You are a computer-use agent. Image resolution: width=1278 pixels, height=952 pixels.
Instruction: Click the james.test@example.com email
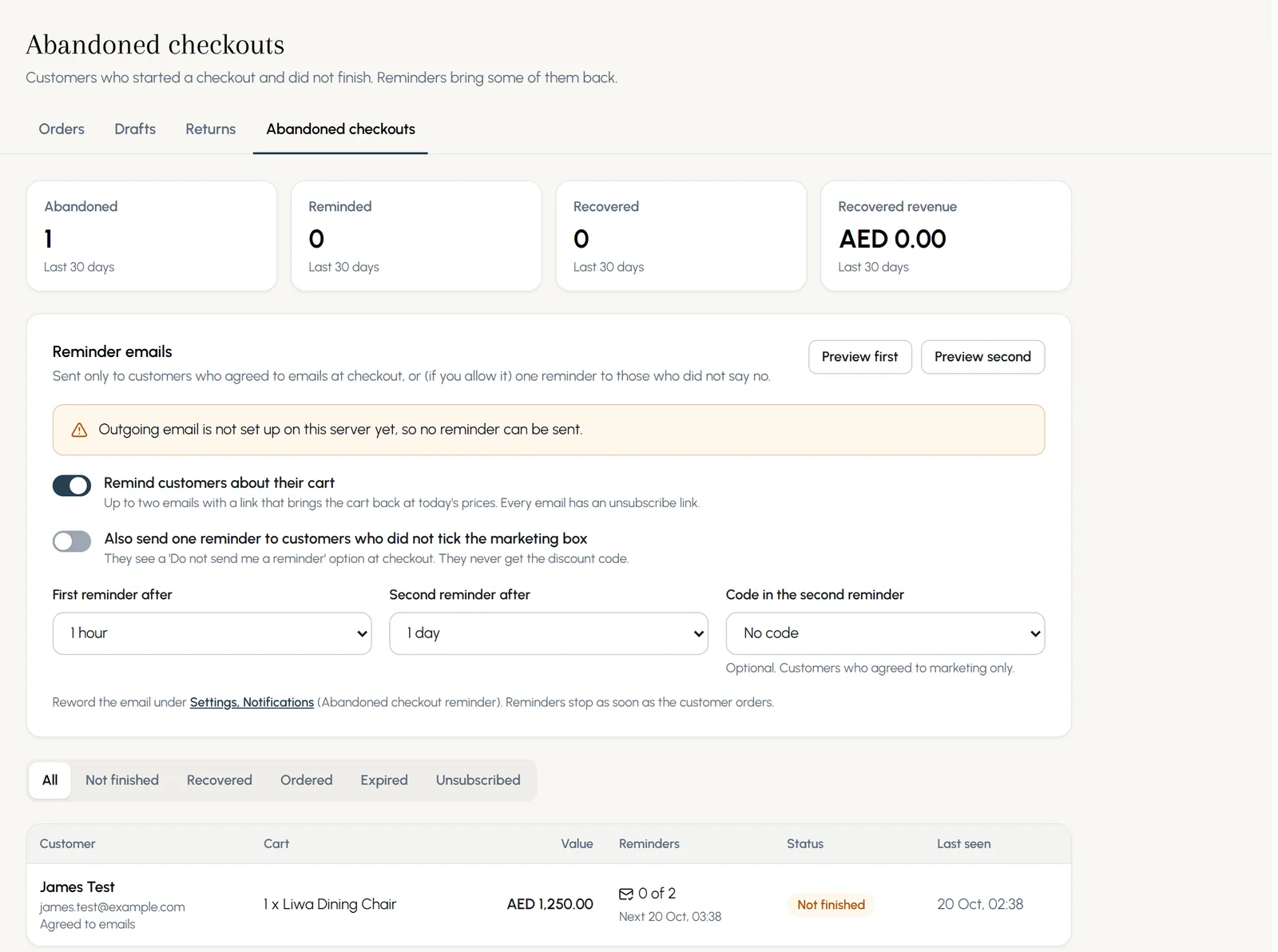point(113,907)
